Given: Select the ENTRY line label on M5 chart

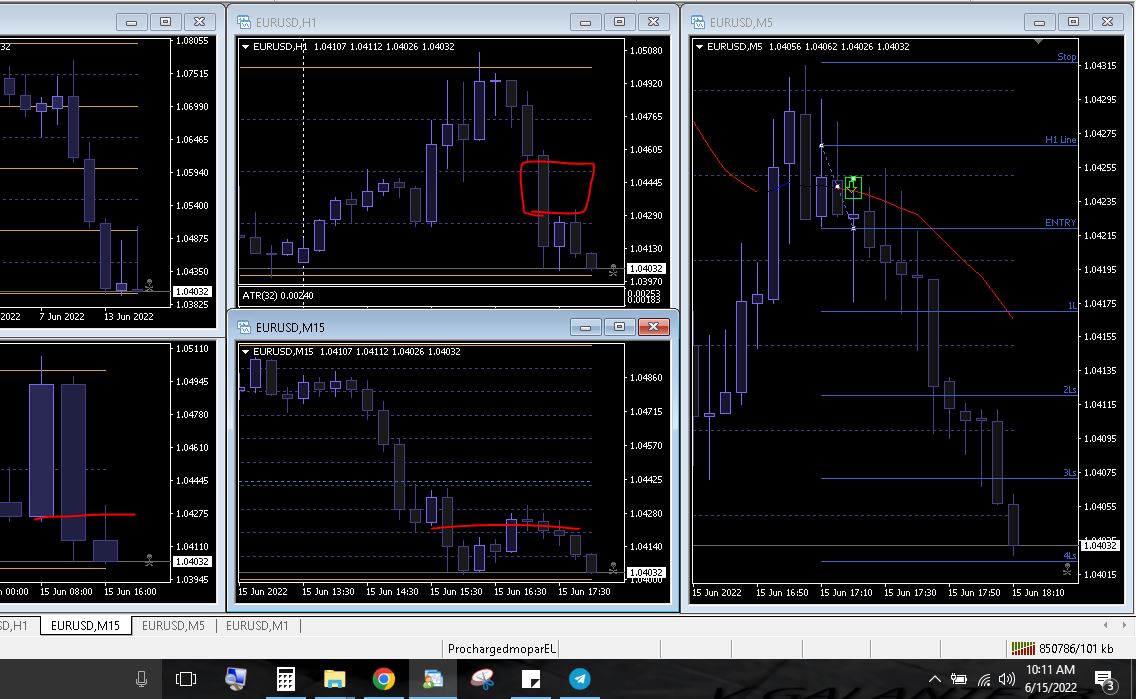Looking at the screenshot, I should point(1061,222).
